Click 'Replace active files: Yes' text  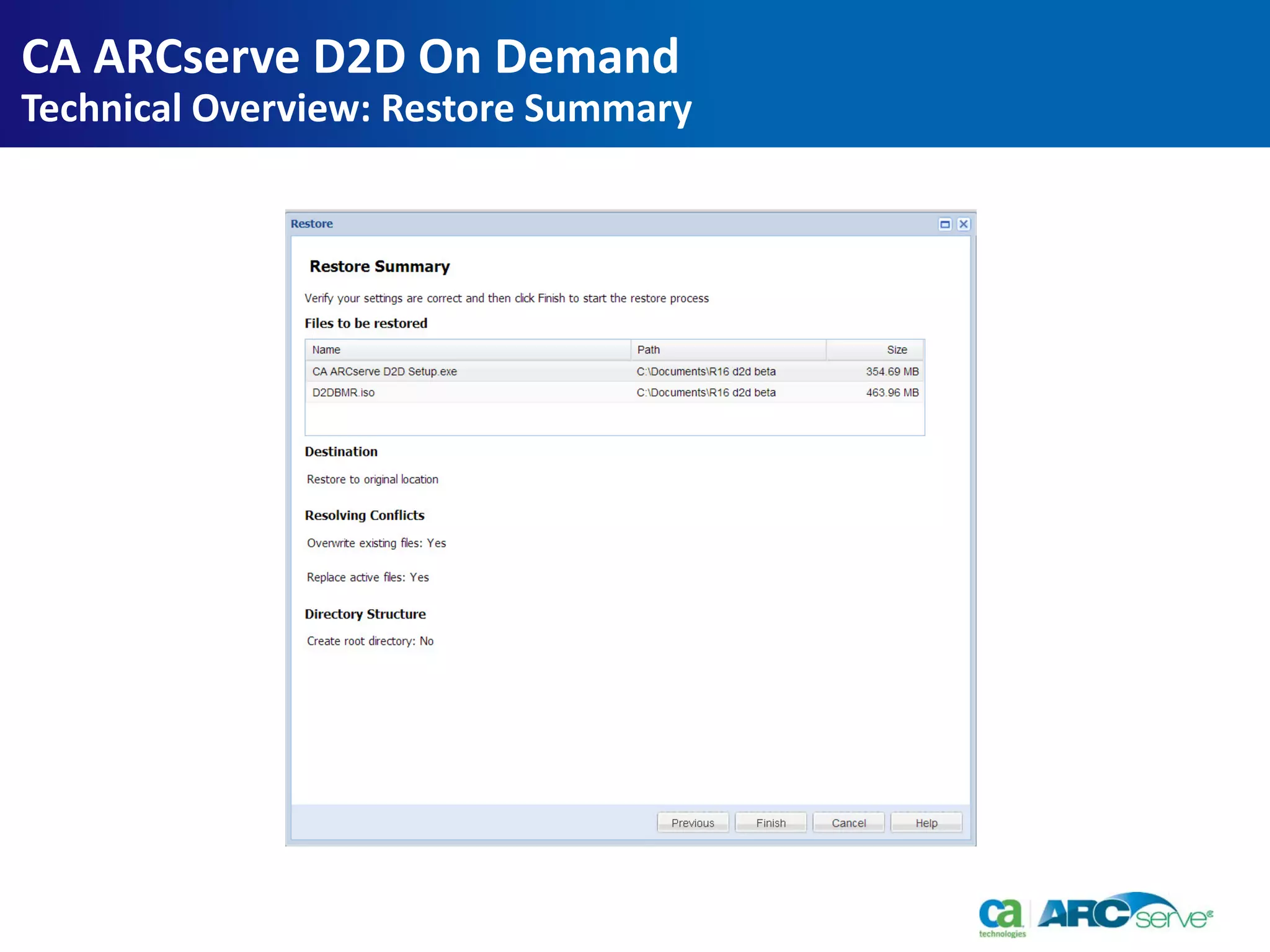[368, 577]
